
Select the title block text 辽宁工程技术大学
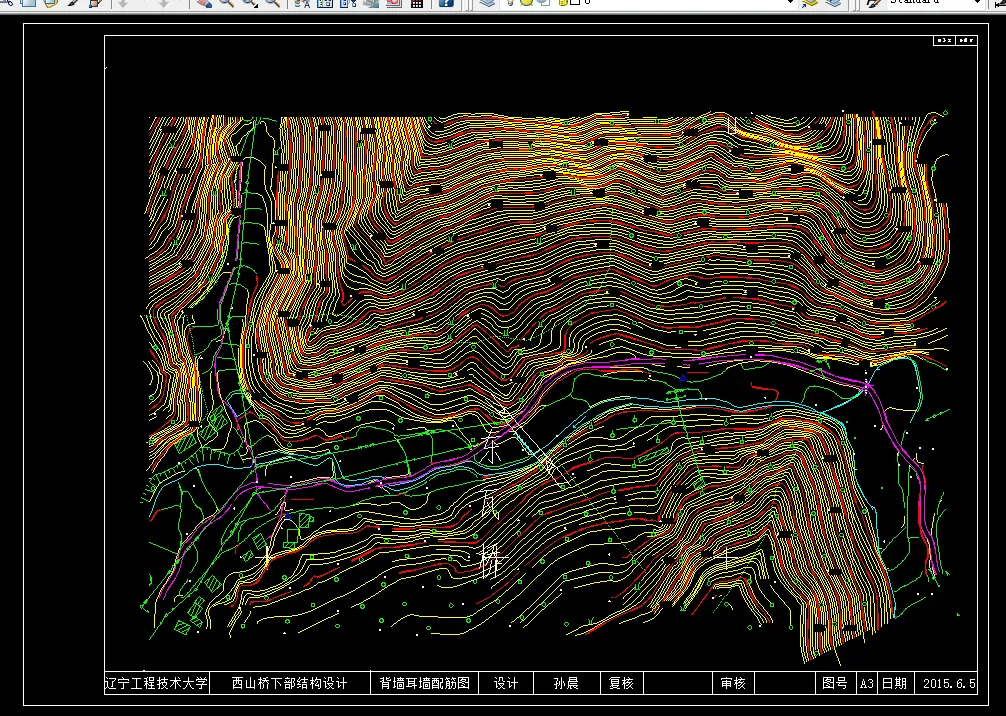click(157, 683)
